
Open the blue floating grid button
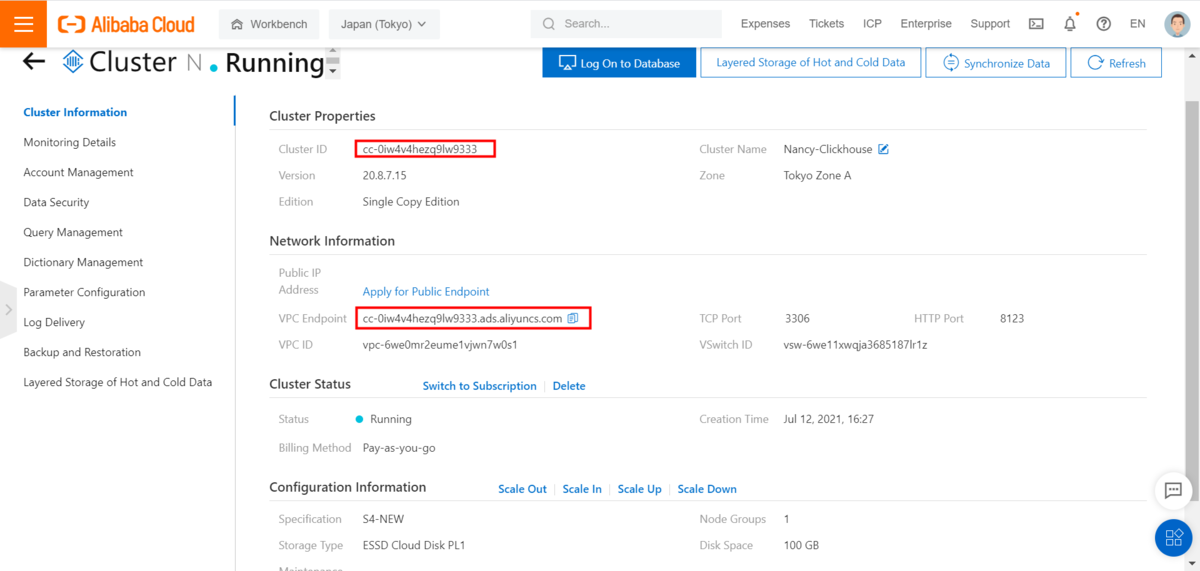1173,539
